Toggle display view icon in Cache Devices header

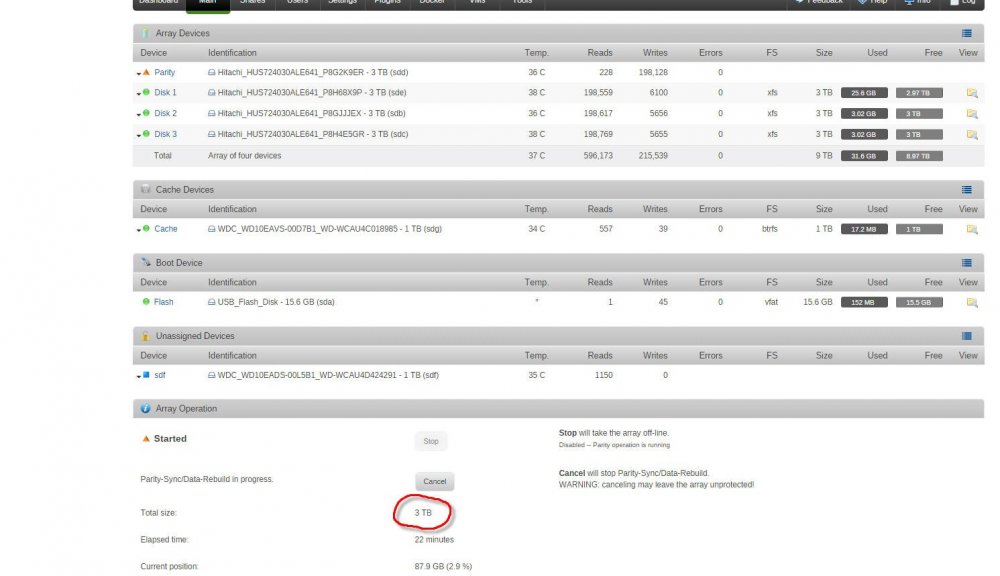[x=967, y=189]
